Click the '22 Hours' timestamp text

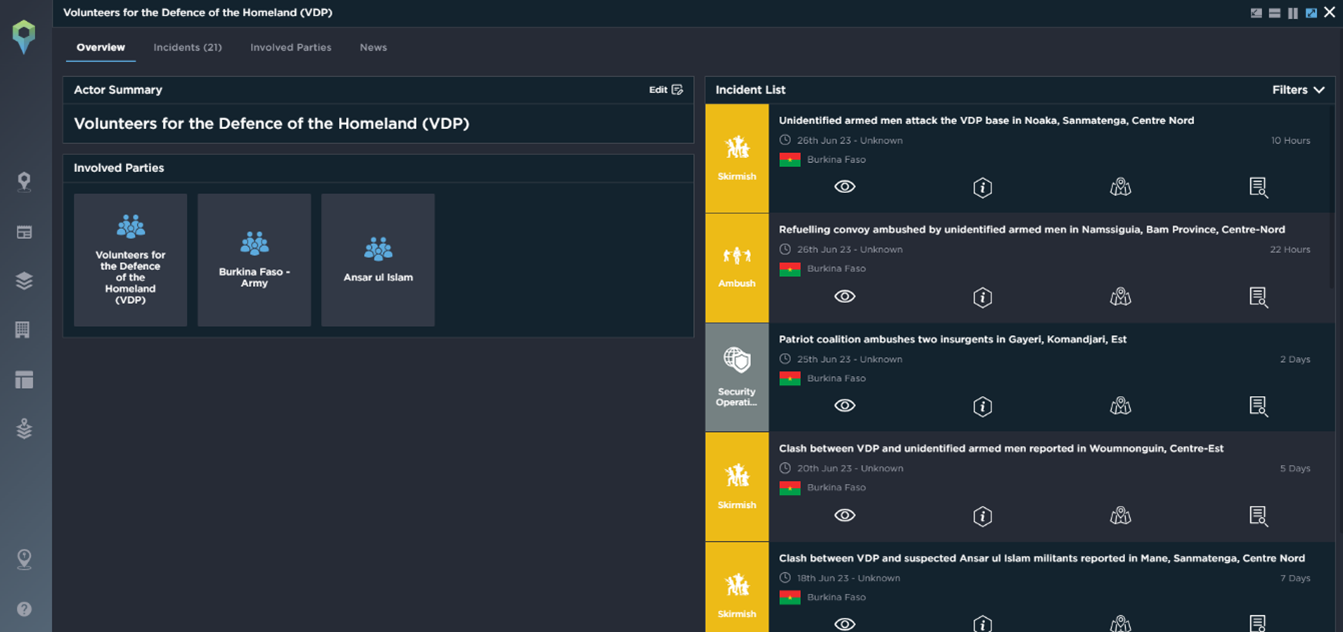(1290, 249)
